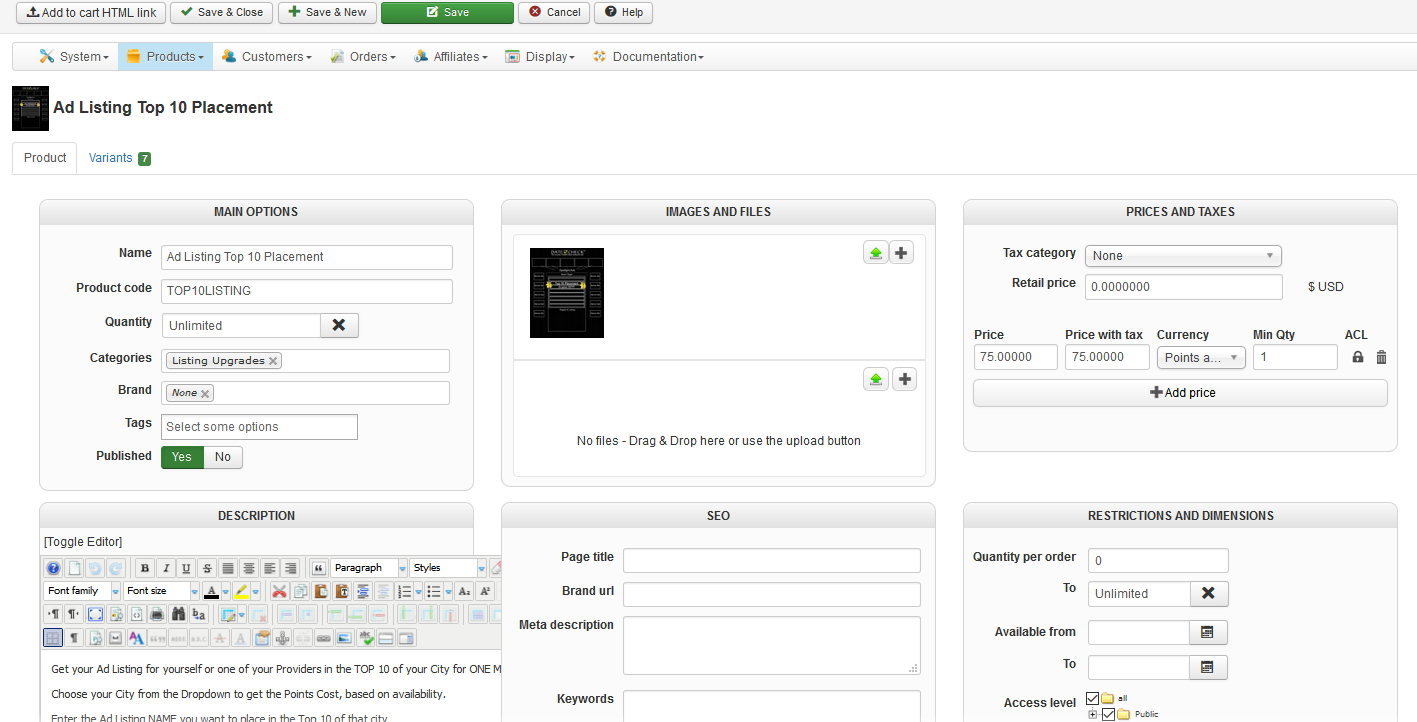Open the Customers menu
Screen dimensions: 1417x722
pos(267,57)
